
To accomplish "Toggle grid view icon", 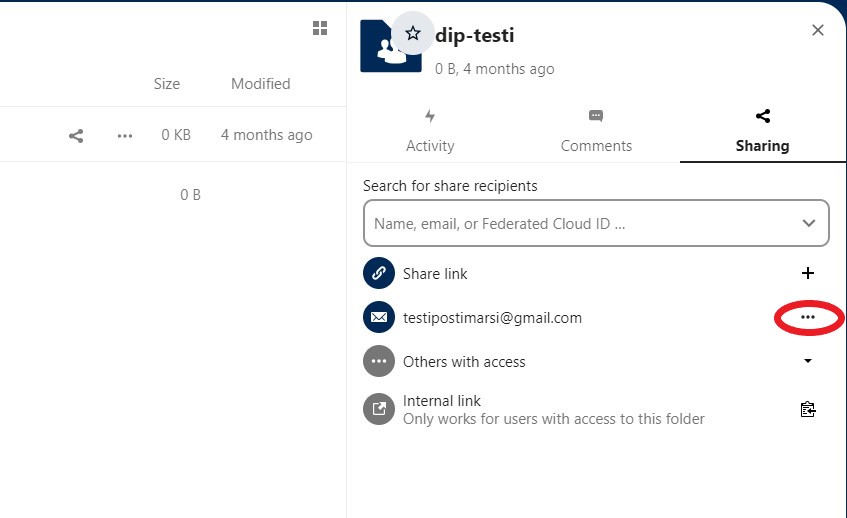I will tap(320, 28).
